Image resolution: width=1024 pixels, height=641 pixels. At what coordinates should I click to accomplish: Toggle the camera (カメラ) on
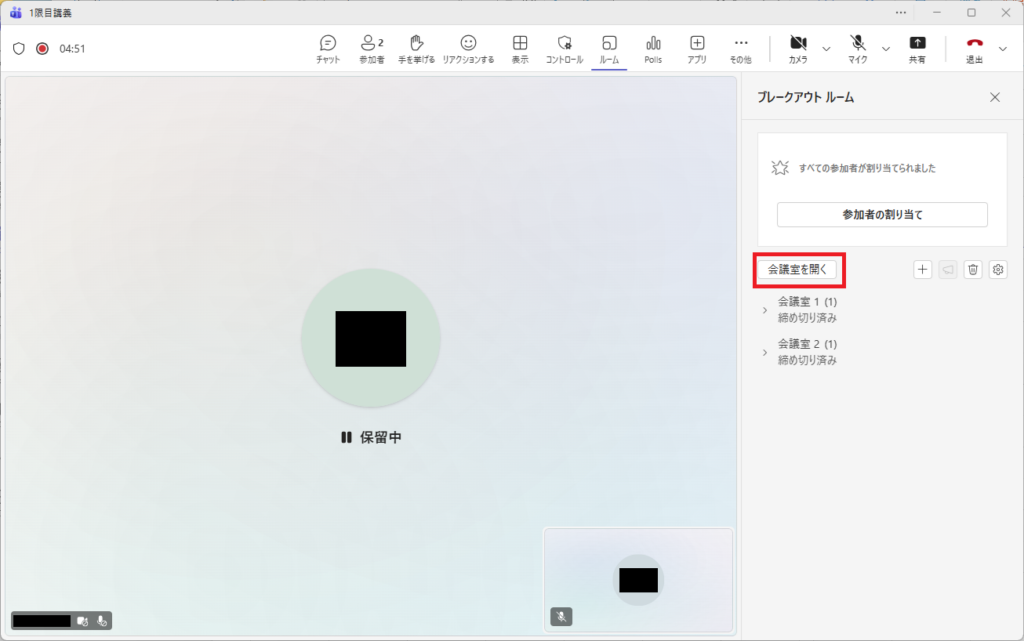coord(798,48)
